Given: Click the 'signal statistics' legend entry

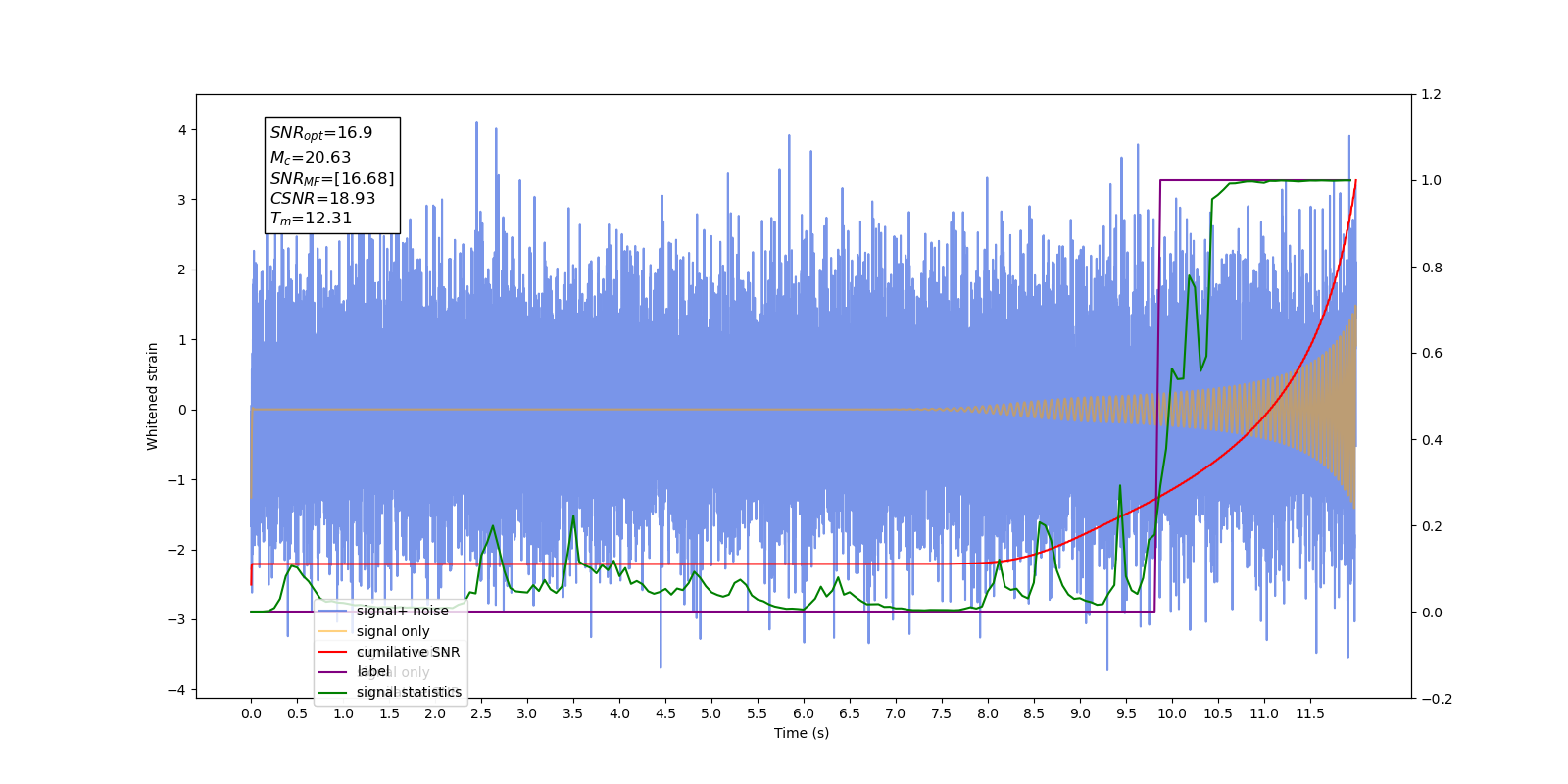Looking at the screenshot, I should click(x=390, y=692).
